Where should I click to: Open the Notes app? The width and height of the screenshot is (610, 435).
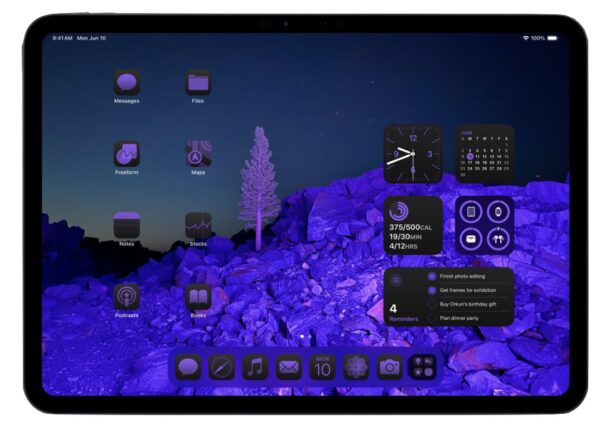pos(126,225)
